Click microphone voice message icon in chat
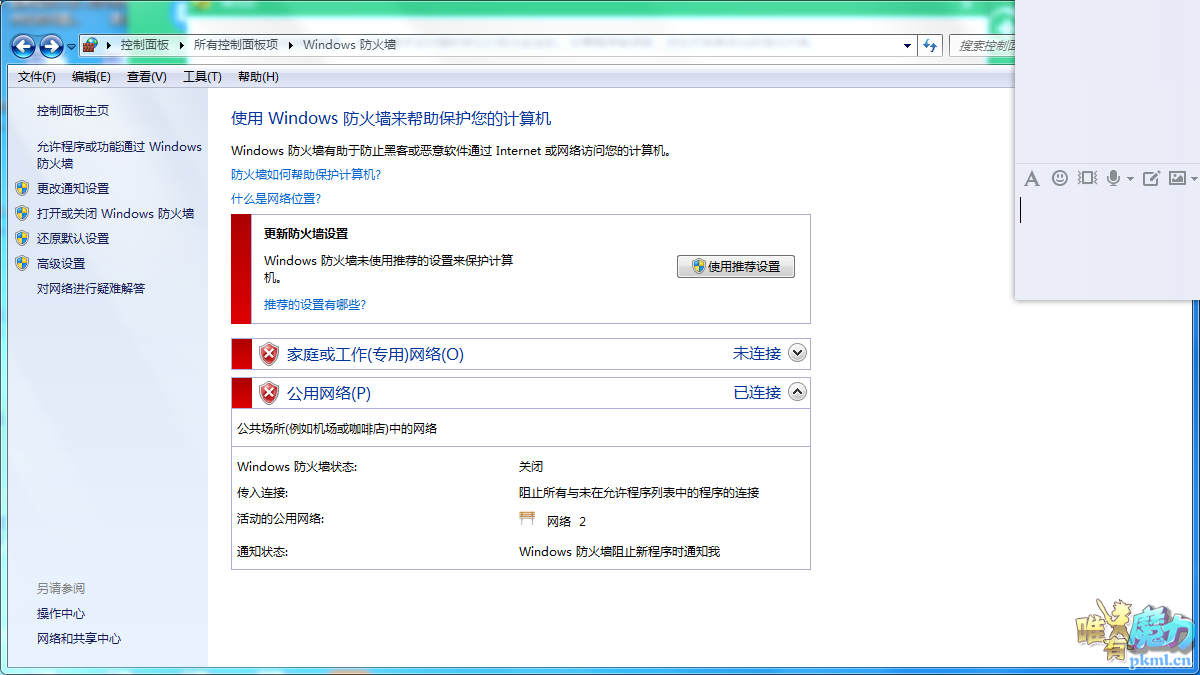The image size is (1200, 675). coord(1114,178)
